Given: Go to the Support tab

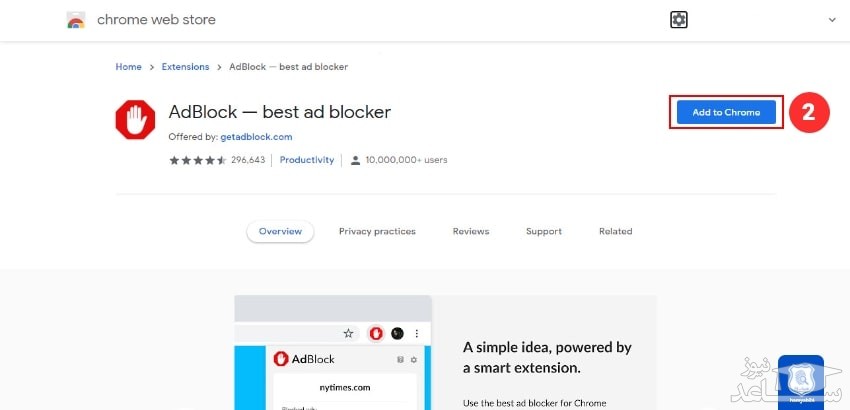Looking at the screenshot, I should click(x=544, y=231).
